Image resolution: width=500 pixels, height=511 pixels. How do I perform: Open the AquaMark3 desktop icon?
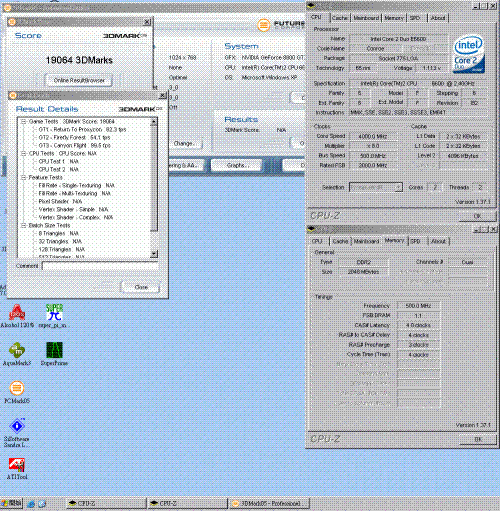17,354
